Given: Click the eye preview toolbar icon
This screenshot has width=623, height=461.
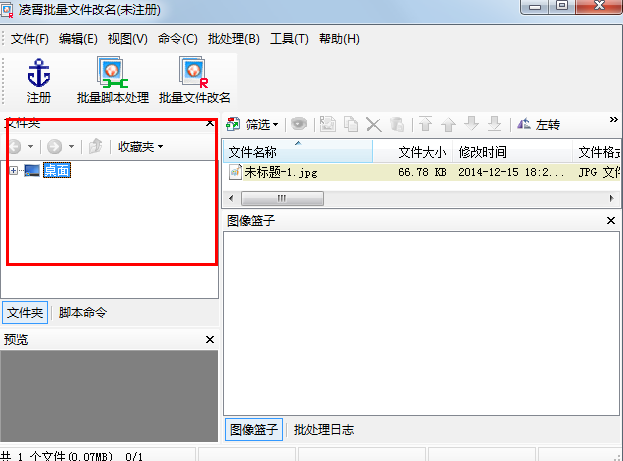Looking at the screenshot, I should tap(299, 124).
